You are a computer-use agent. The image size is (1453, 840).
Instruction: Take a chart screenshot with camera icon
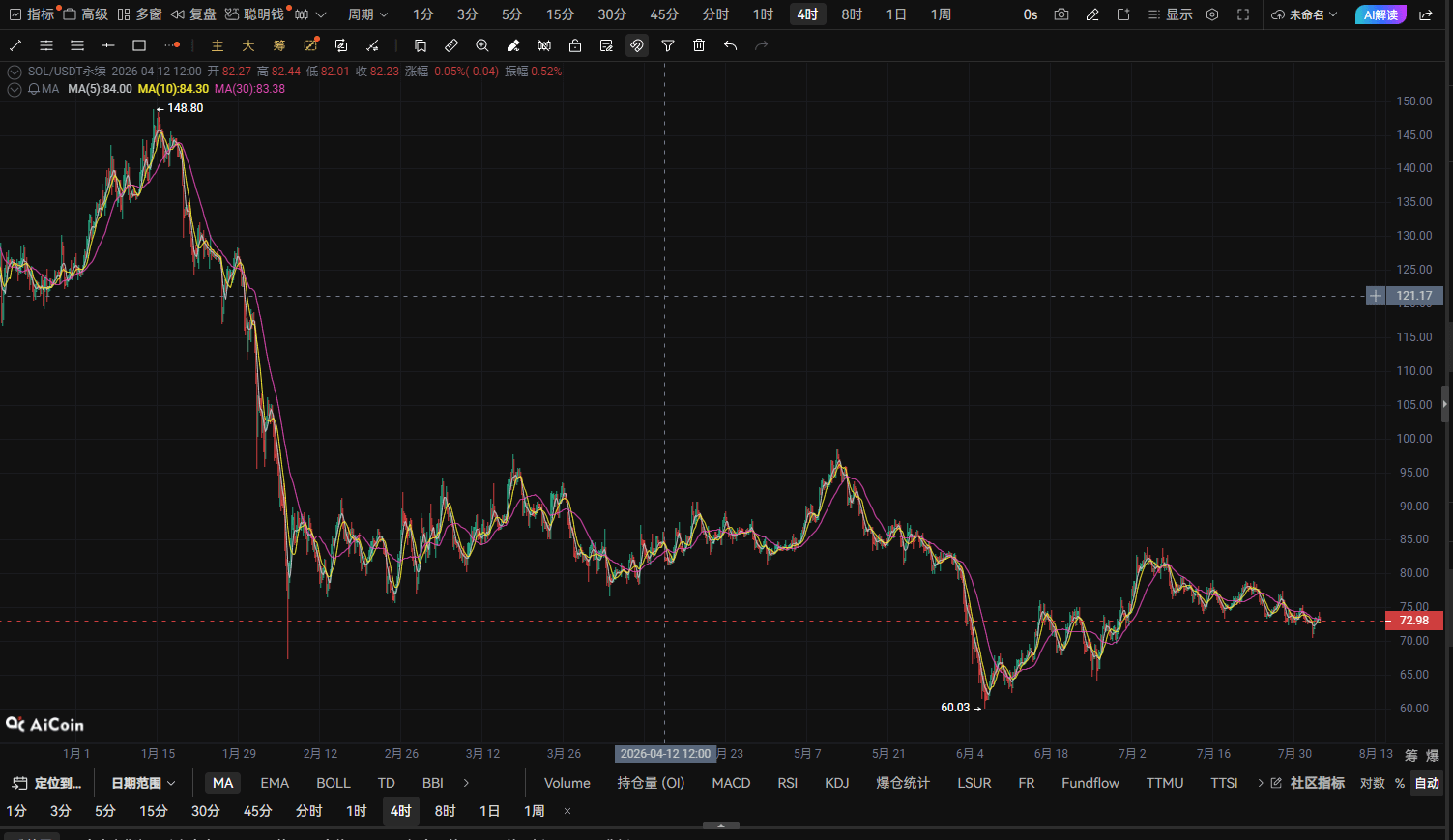pyautogui.click(x=1061, y=14)
